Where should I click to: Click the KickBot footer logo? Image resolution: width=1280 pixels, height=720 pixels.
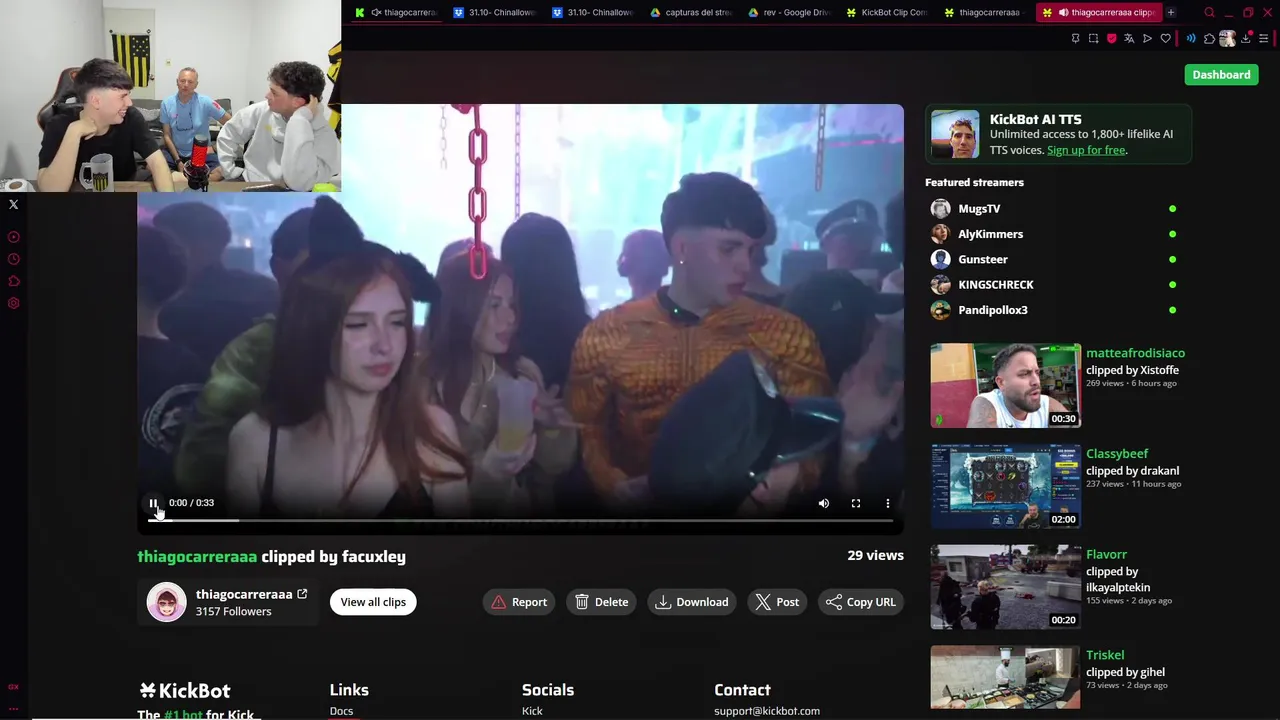(184, 690)
